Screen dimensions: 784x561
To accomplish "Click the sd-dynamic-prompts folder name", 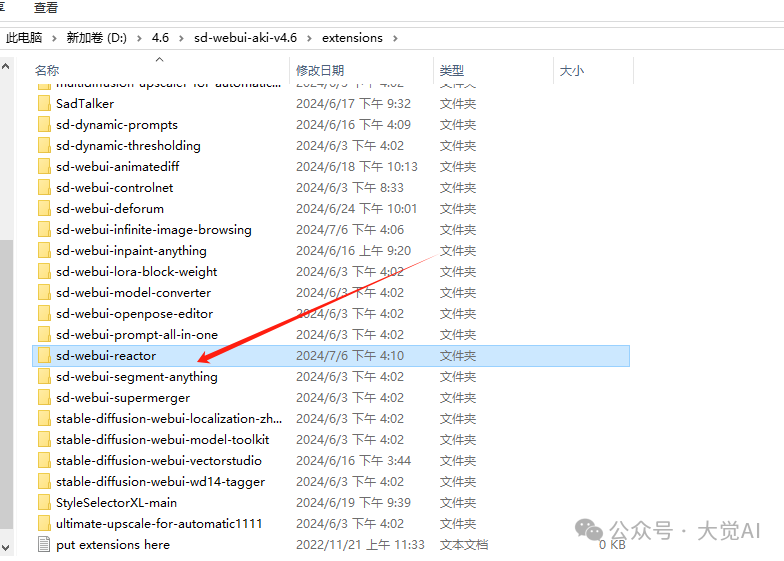I will tap(117, 124).
